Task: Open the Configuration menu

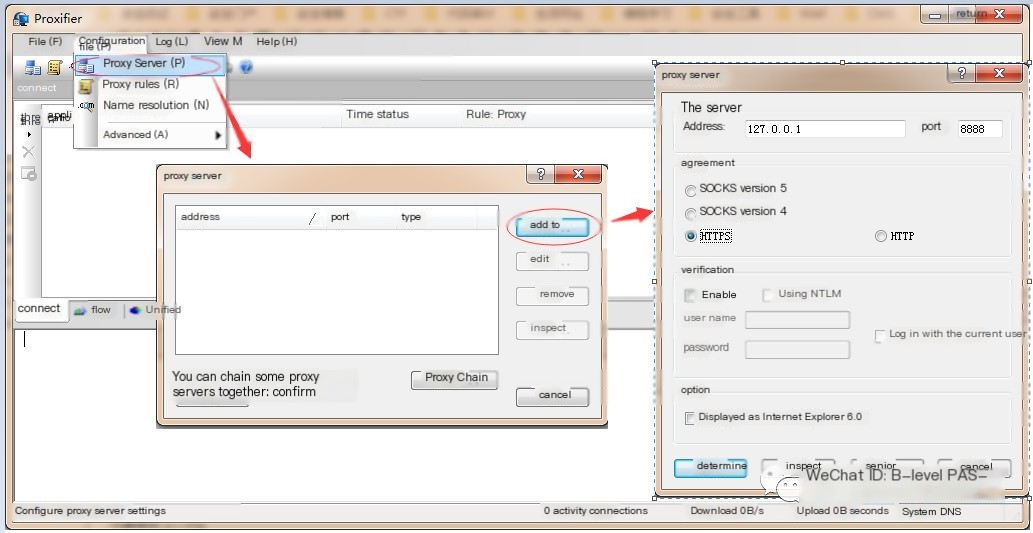Action: click(x=111, y=41)
